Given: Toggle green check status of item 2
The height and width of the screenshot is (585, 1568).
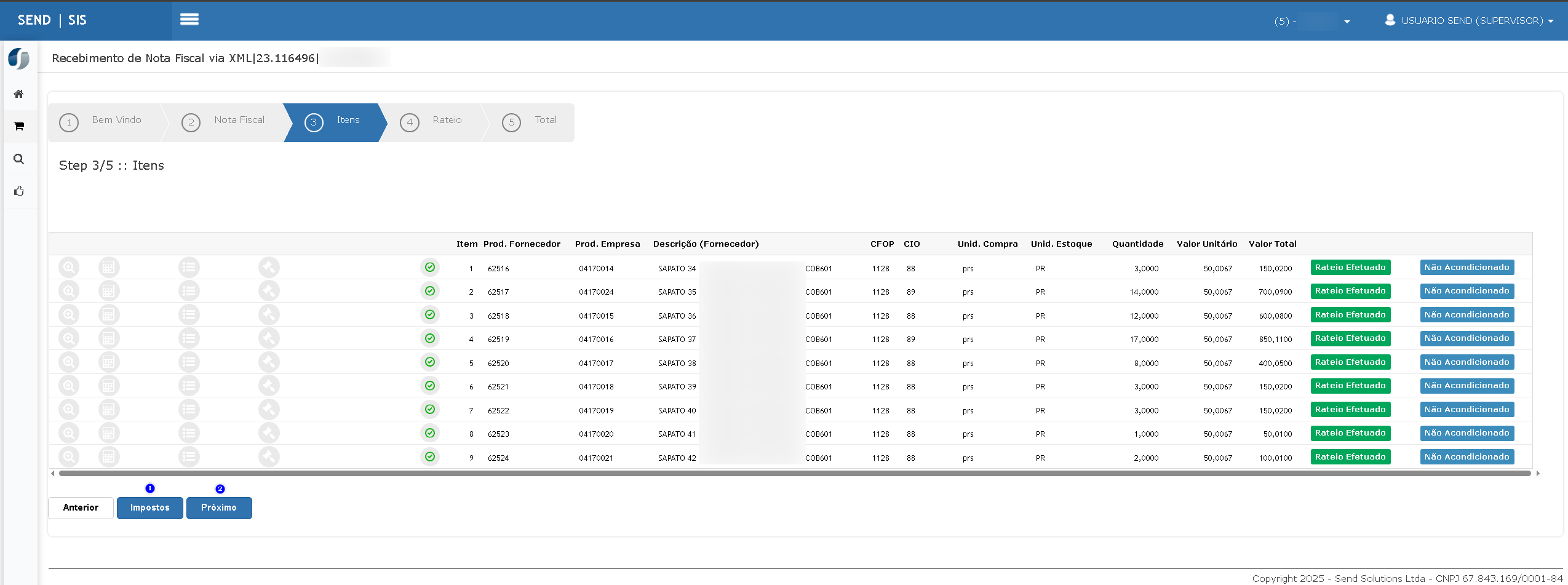Looking at the screenshot, I should tap(430, 291).
